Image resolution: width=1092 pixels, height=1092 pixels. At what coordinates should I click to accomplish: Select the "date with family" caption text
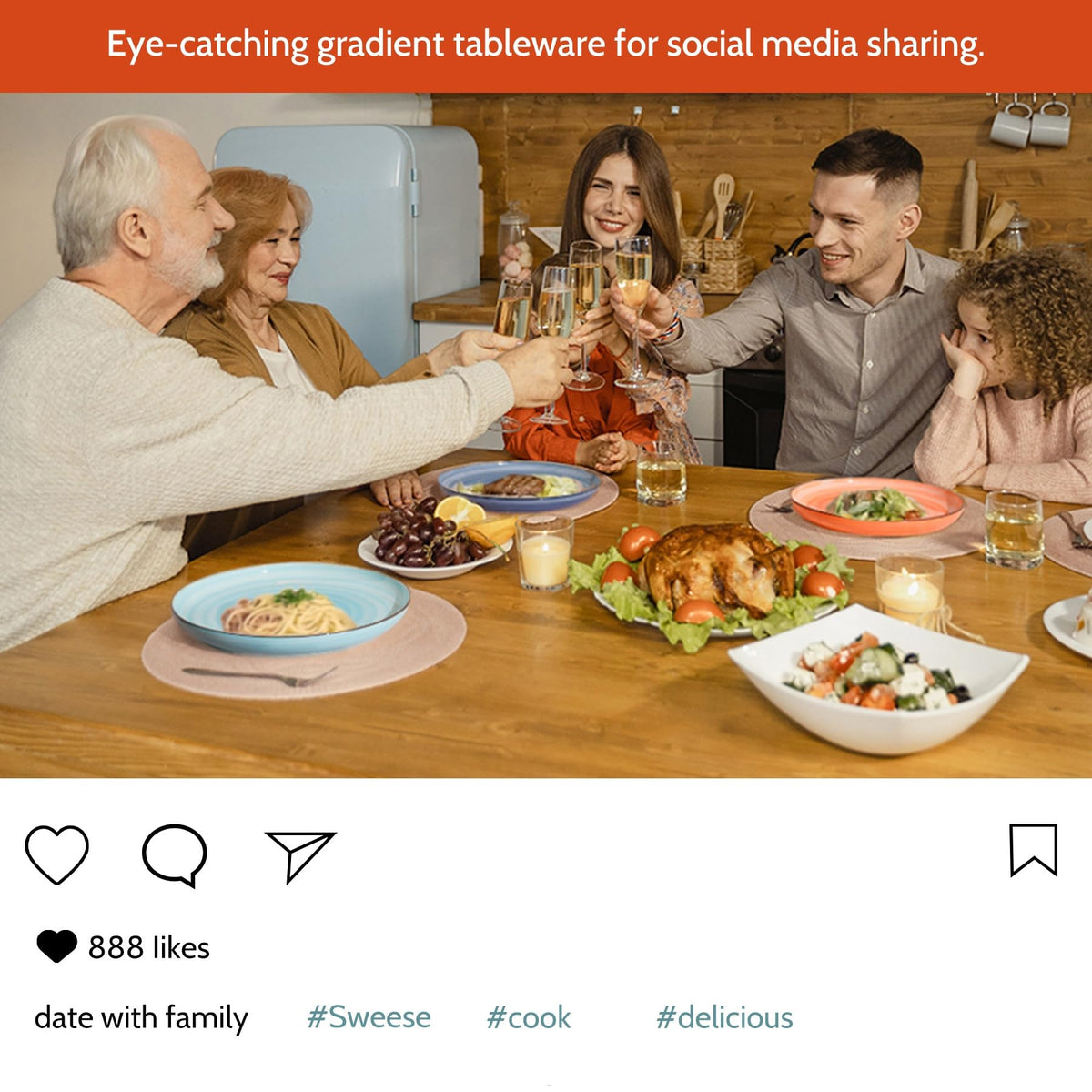point(141,1017)
